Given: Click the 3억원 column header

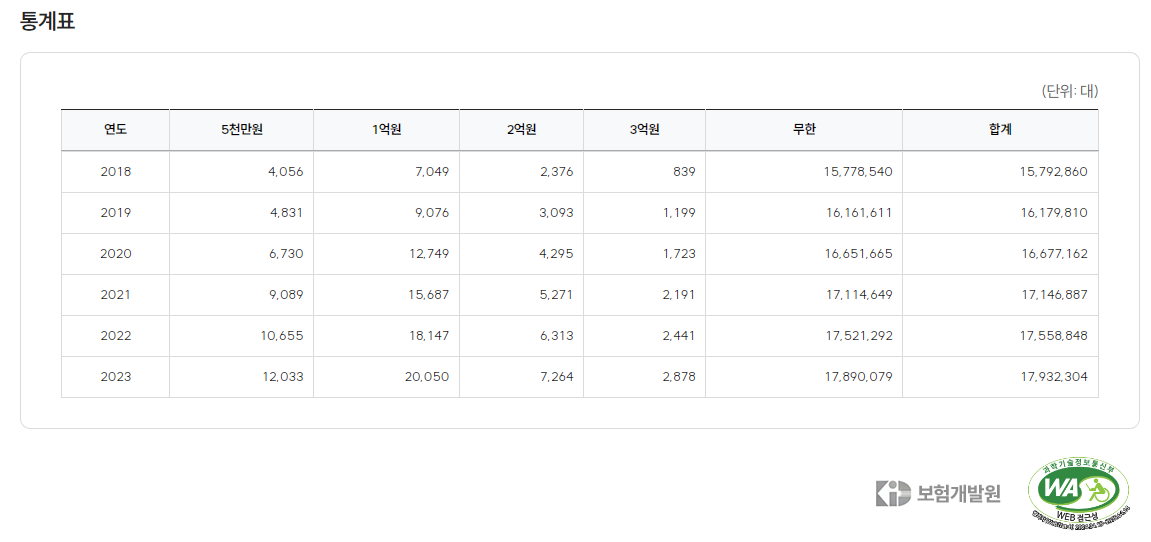Looking at the screenshot, I should [645, 130].
